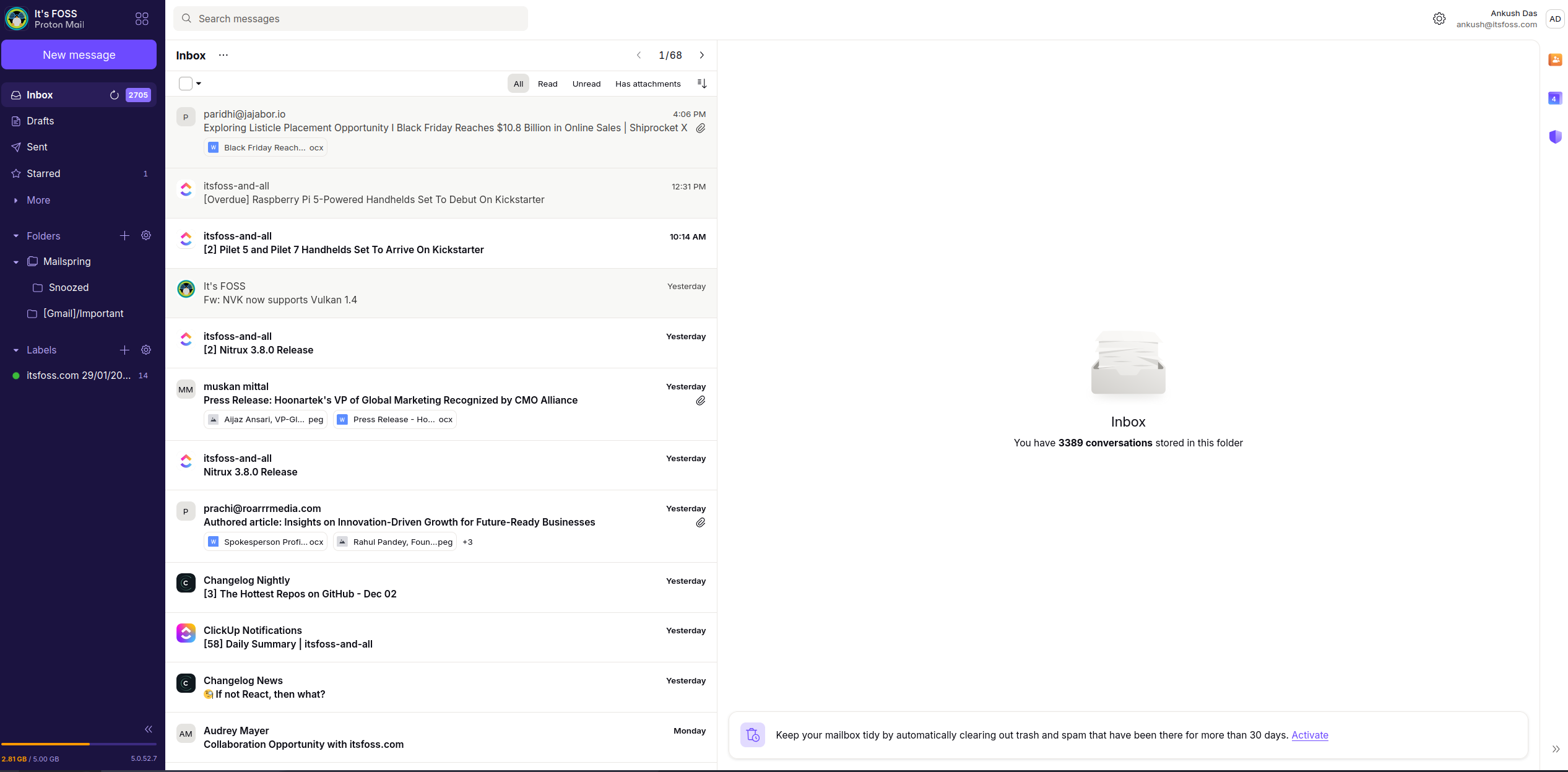Click the sync/refresh icon next to Inbox
Viewport: 1568px width, 772px height.
point(114,94)
